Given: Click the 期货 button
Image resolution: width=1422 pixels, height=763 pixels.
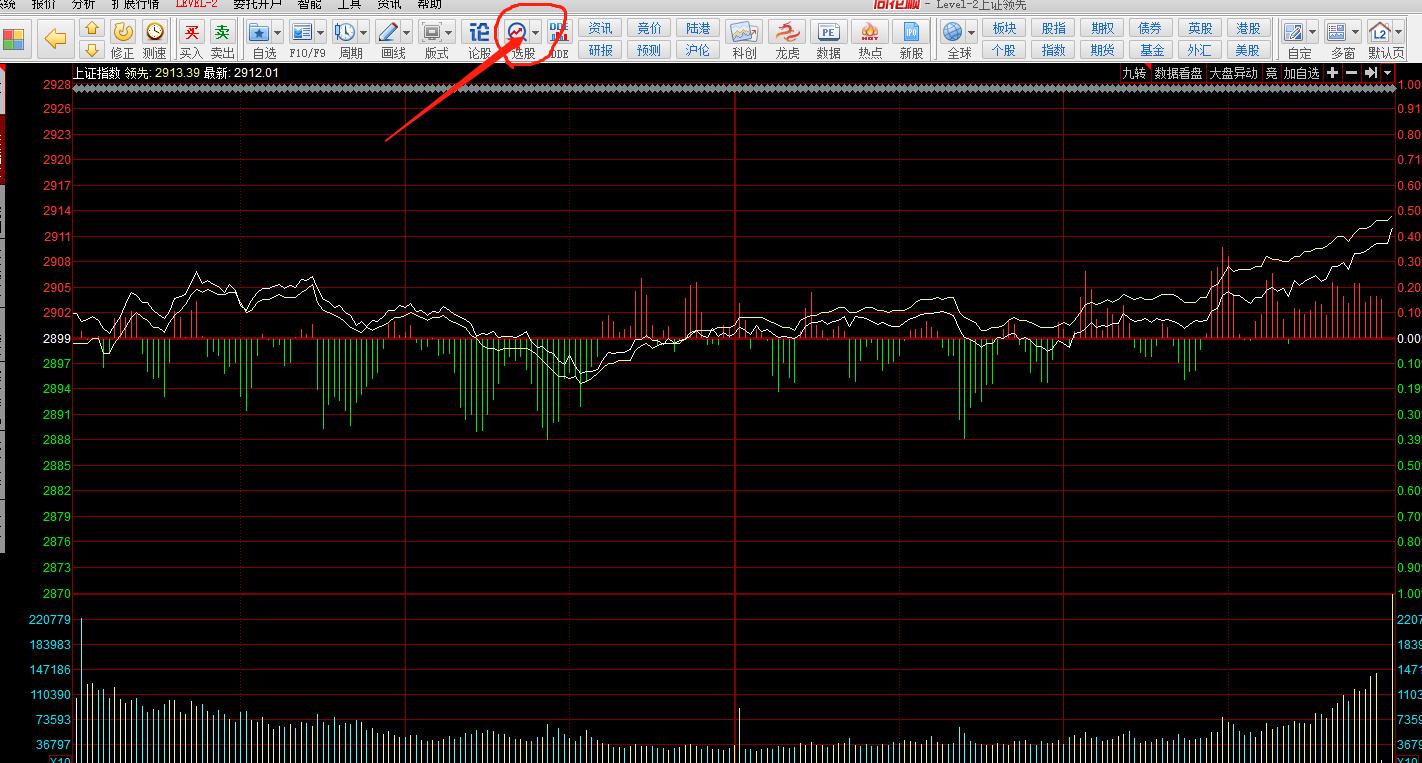Looking at the screenshot, I should tap(1102, 49).
